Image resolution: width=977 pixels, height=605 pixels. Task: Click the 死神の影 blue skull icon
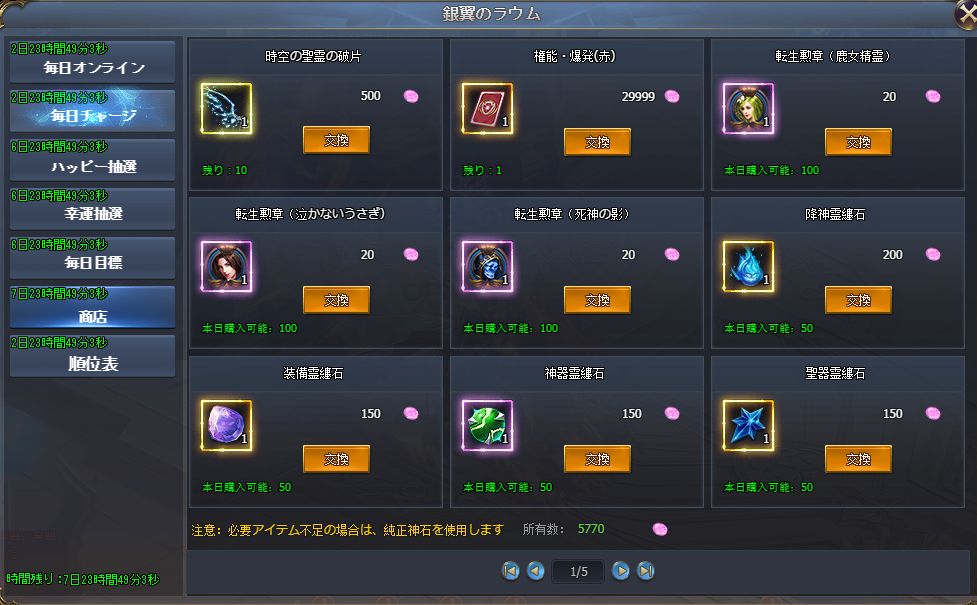(487, 267)
